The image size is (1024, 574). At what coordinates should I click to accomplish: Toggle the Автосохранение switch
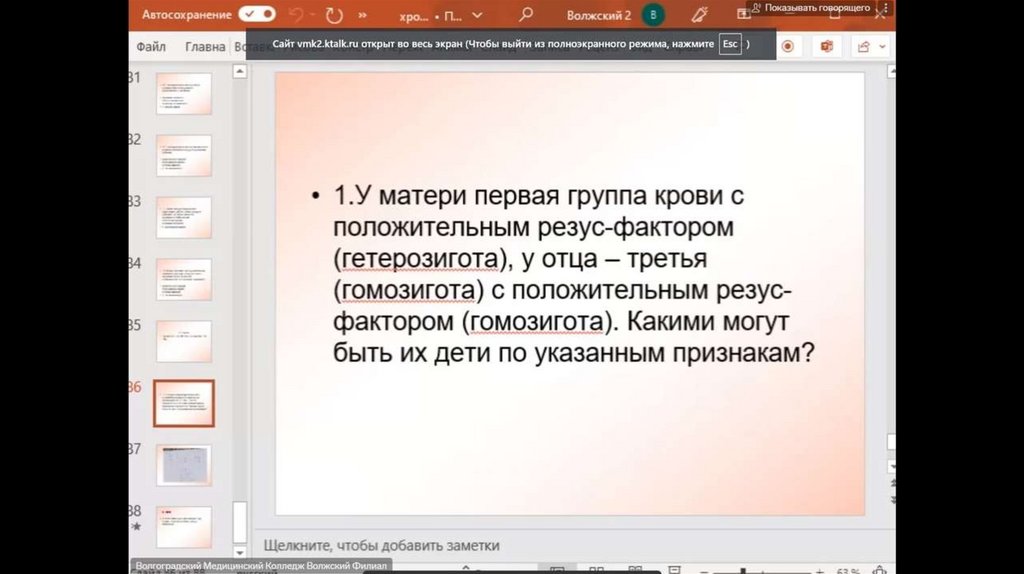tap(257, 15)
